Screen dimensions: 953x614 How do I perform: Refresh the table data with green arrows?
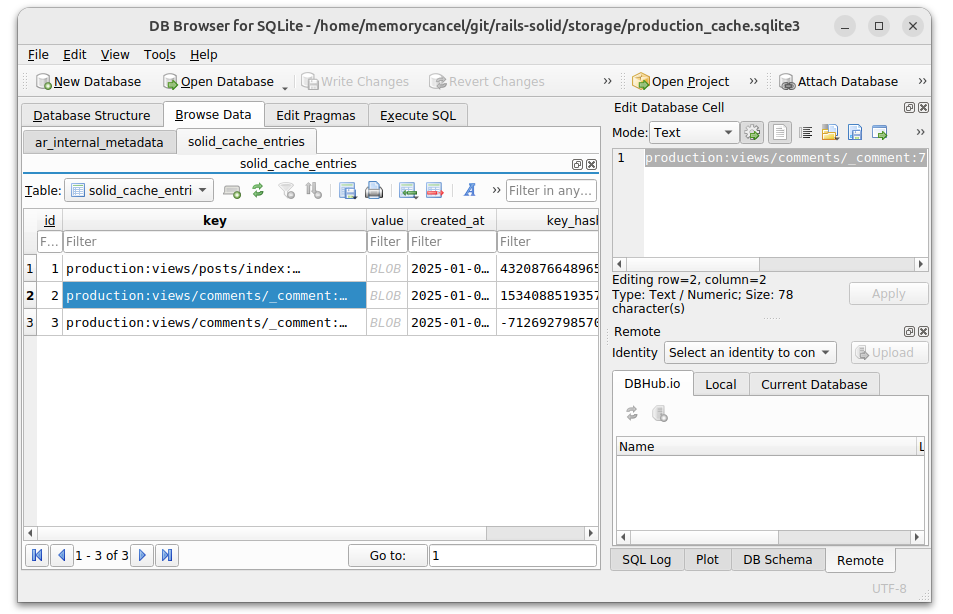pos(258,190)
